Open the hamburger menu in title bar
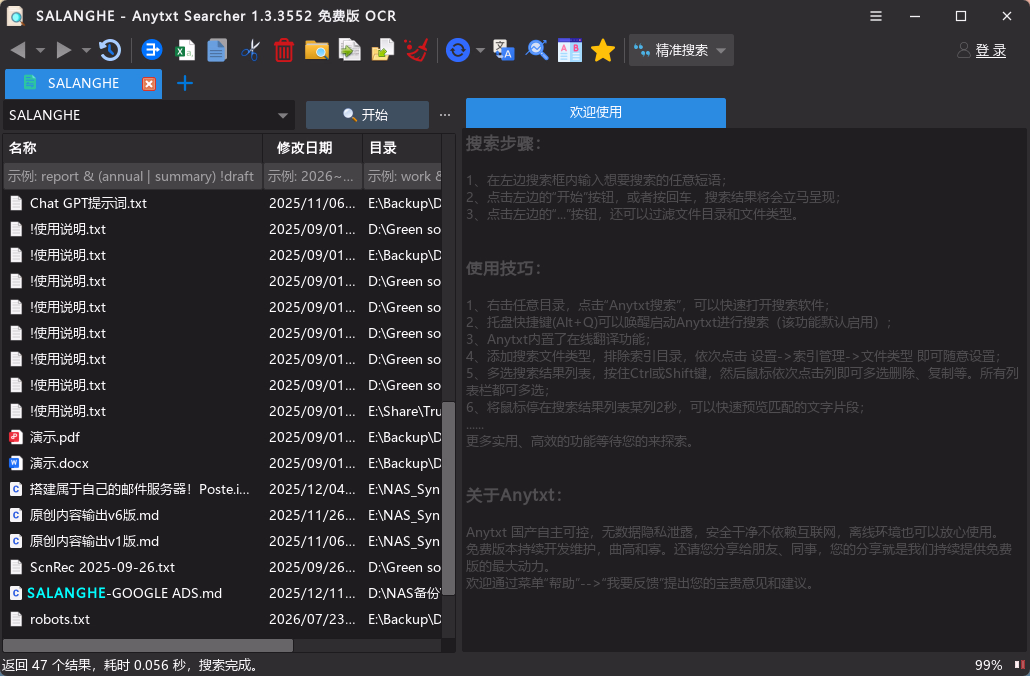 pos(876,16)
